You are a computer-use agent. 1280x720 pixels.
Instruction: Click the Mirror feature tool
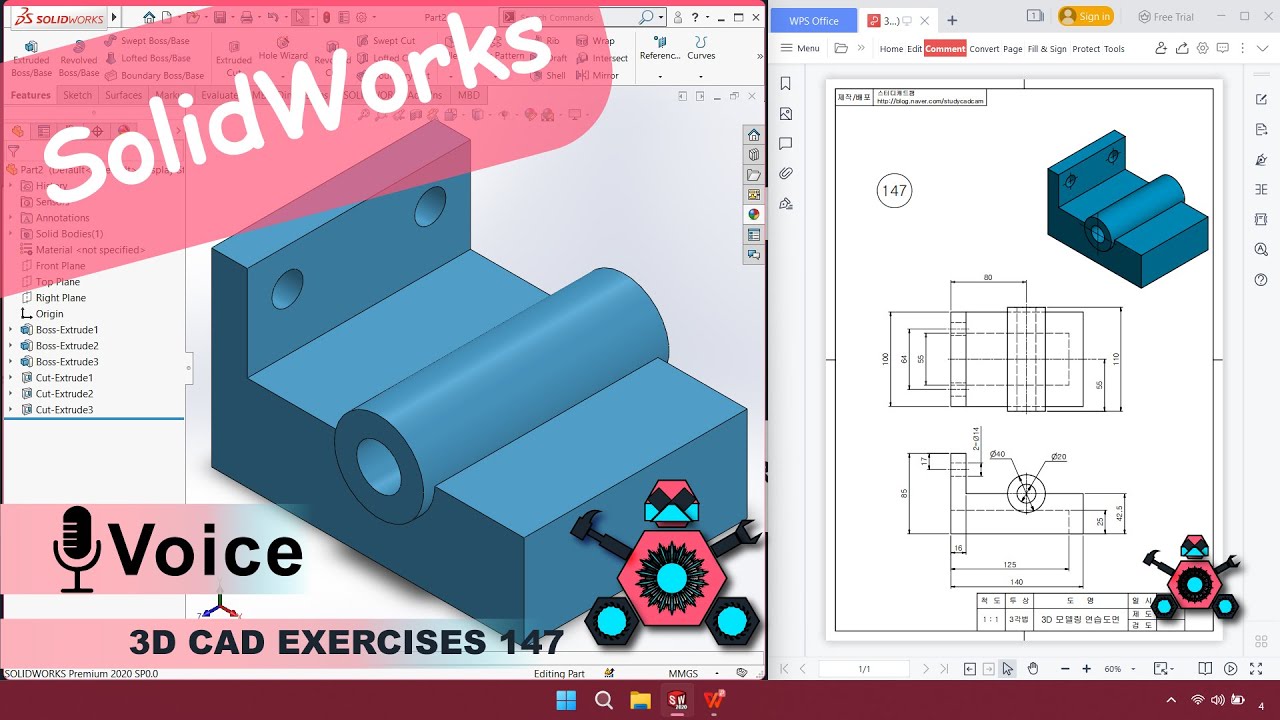click(x=599, y=75)
